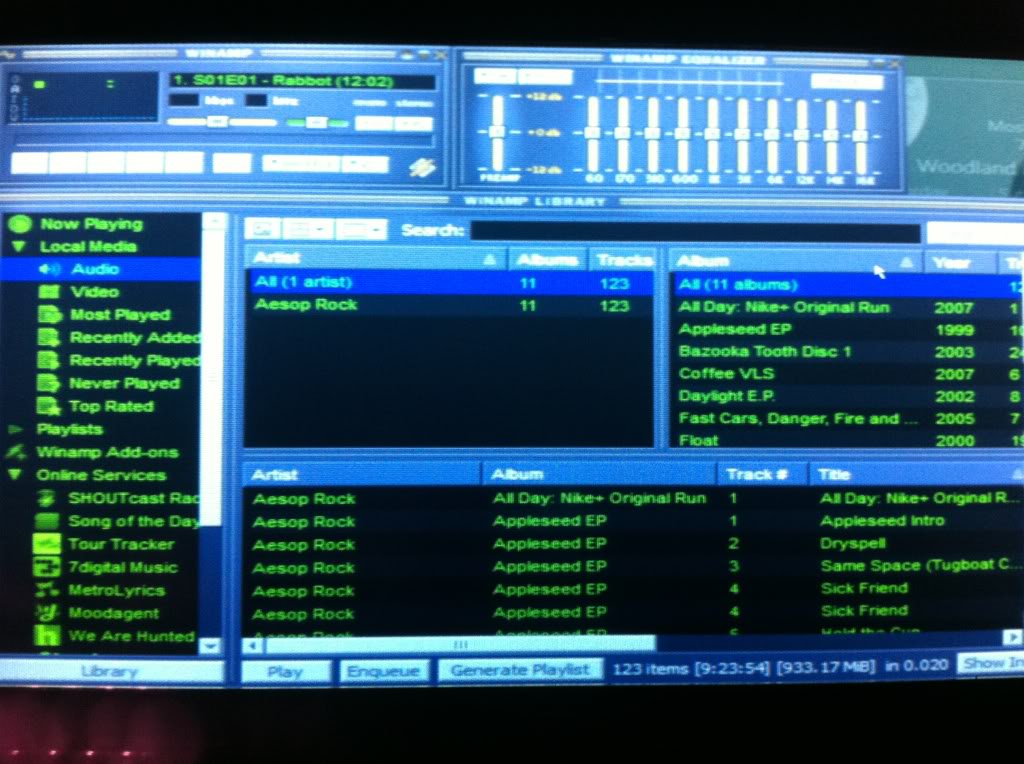Screen dimensions: 1024x764
Task: Click the S01E01 - Rabbot song title display
Action: click(302, 82)
